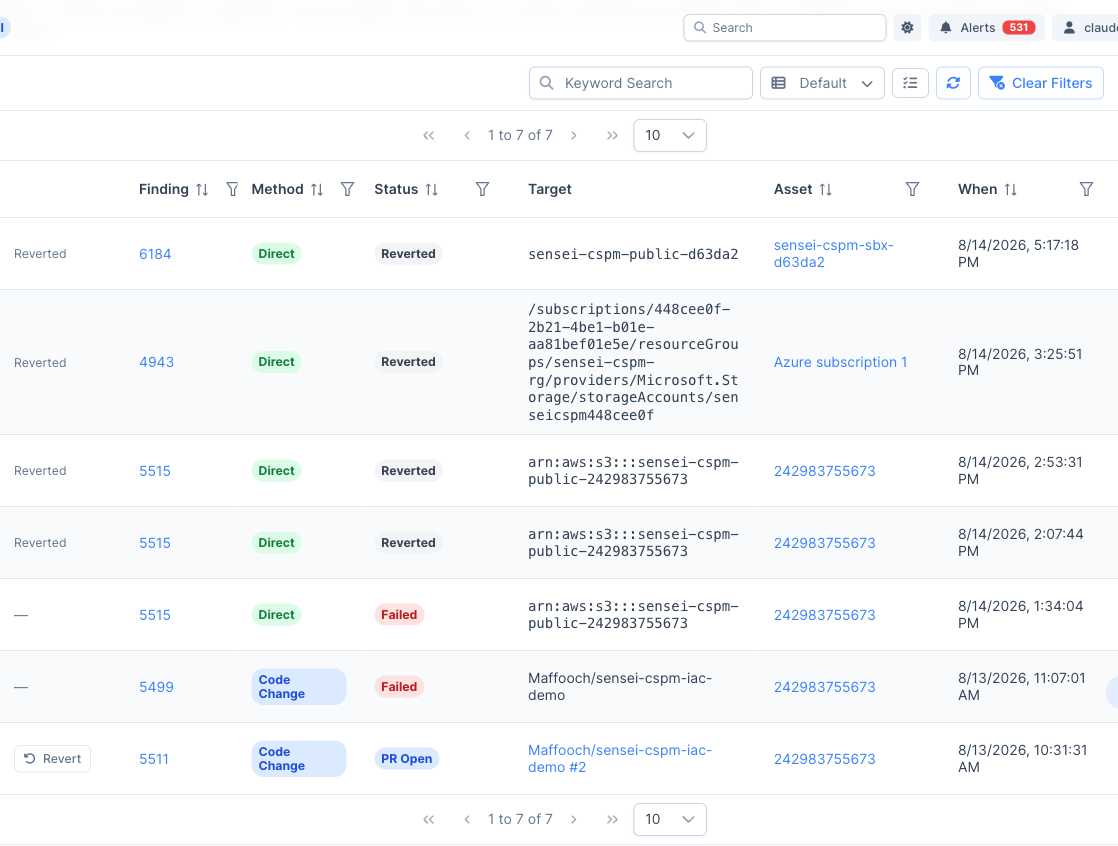Screen dimensions: 1118x846
Task: Clear all applied filters
Action: (x=1040, y=83)
